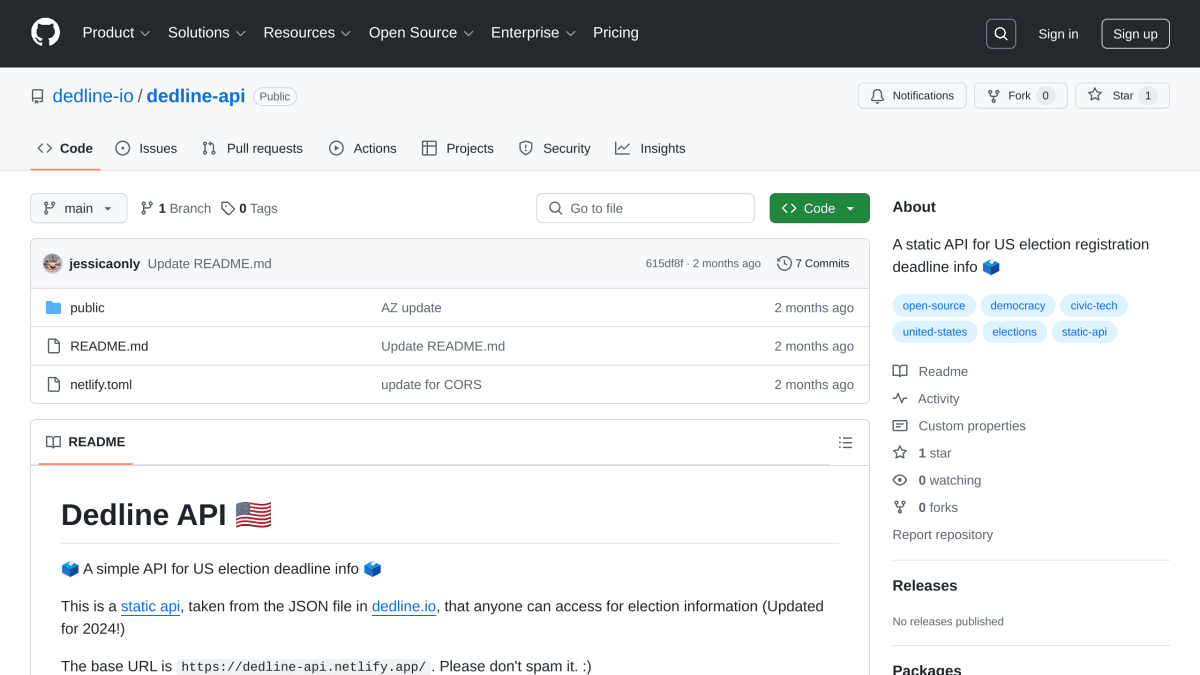Open the 1 Branch link
The width and height of the screenshot is (1200, 675).
pyautogui.click(x=176, y=208)
